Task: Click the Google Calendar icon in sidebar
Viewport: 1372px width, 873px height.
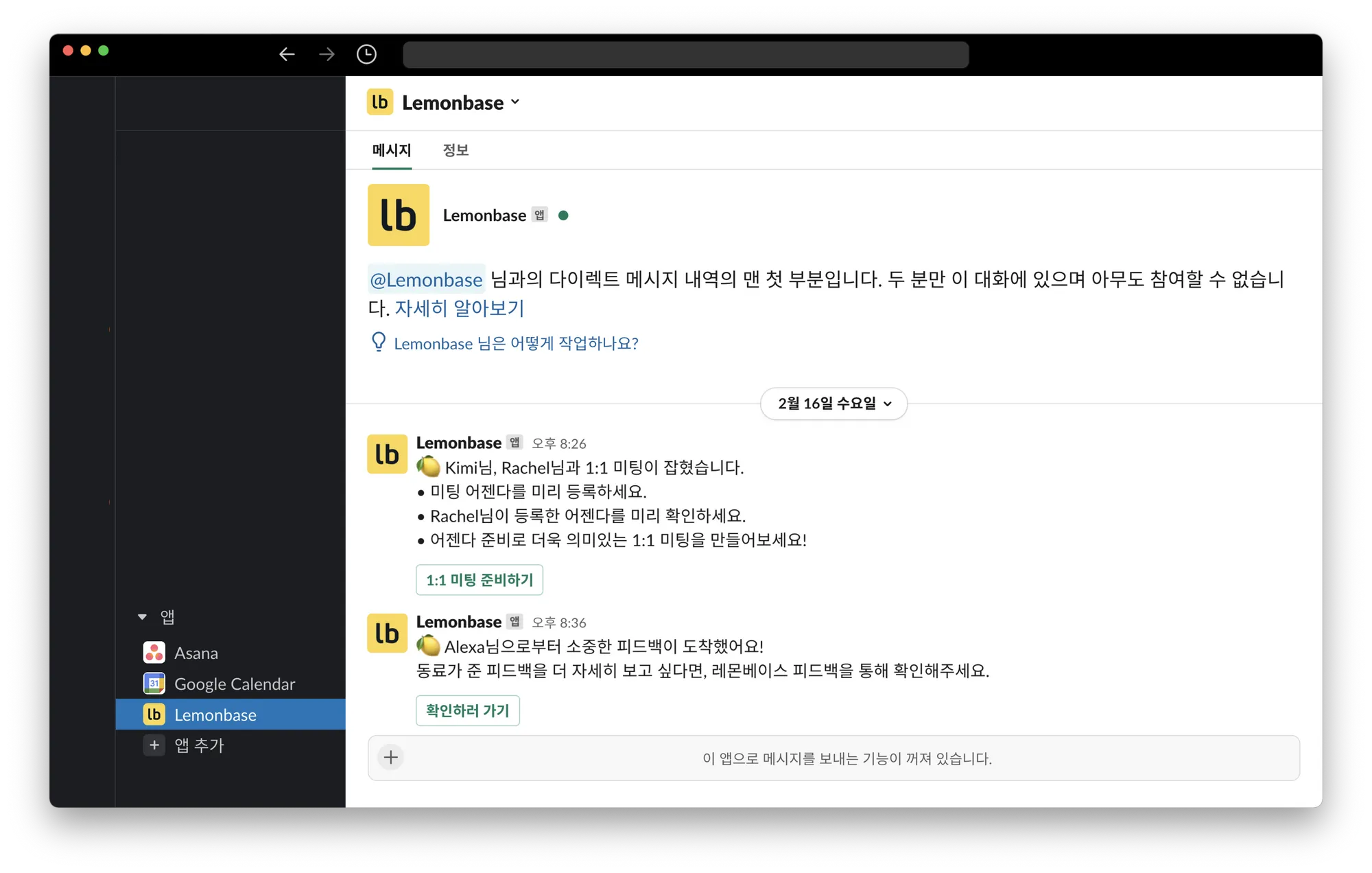Action: (154, 684)
